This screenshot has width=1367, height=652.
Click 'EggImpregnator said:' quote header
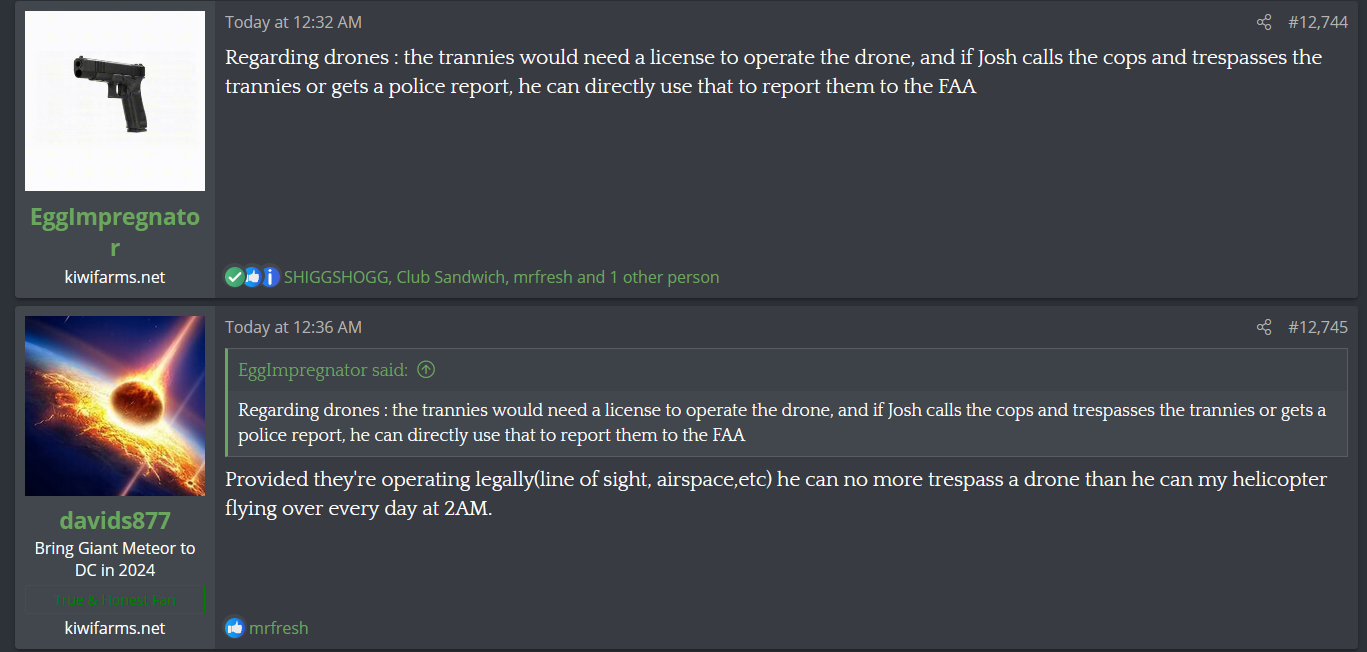click(323, 370)
